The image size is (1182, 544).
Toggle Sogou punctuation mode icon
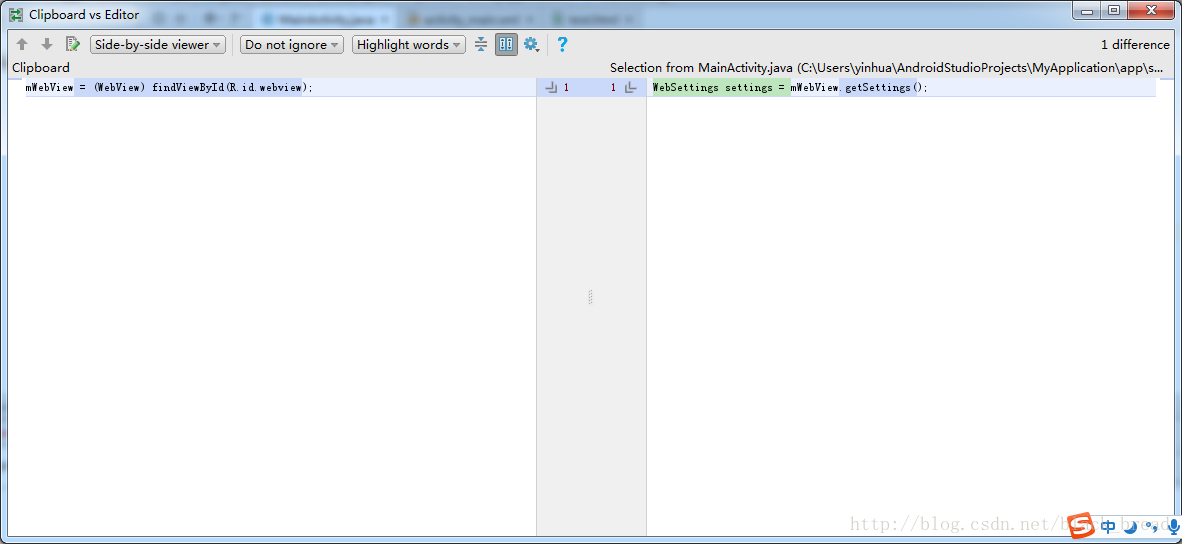(x=1153, y=527)
